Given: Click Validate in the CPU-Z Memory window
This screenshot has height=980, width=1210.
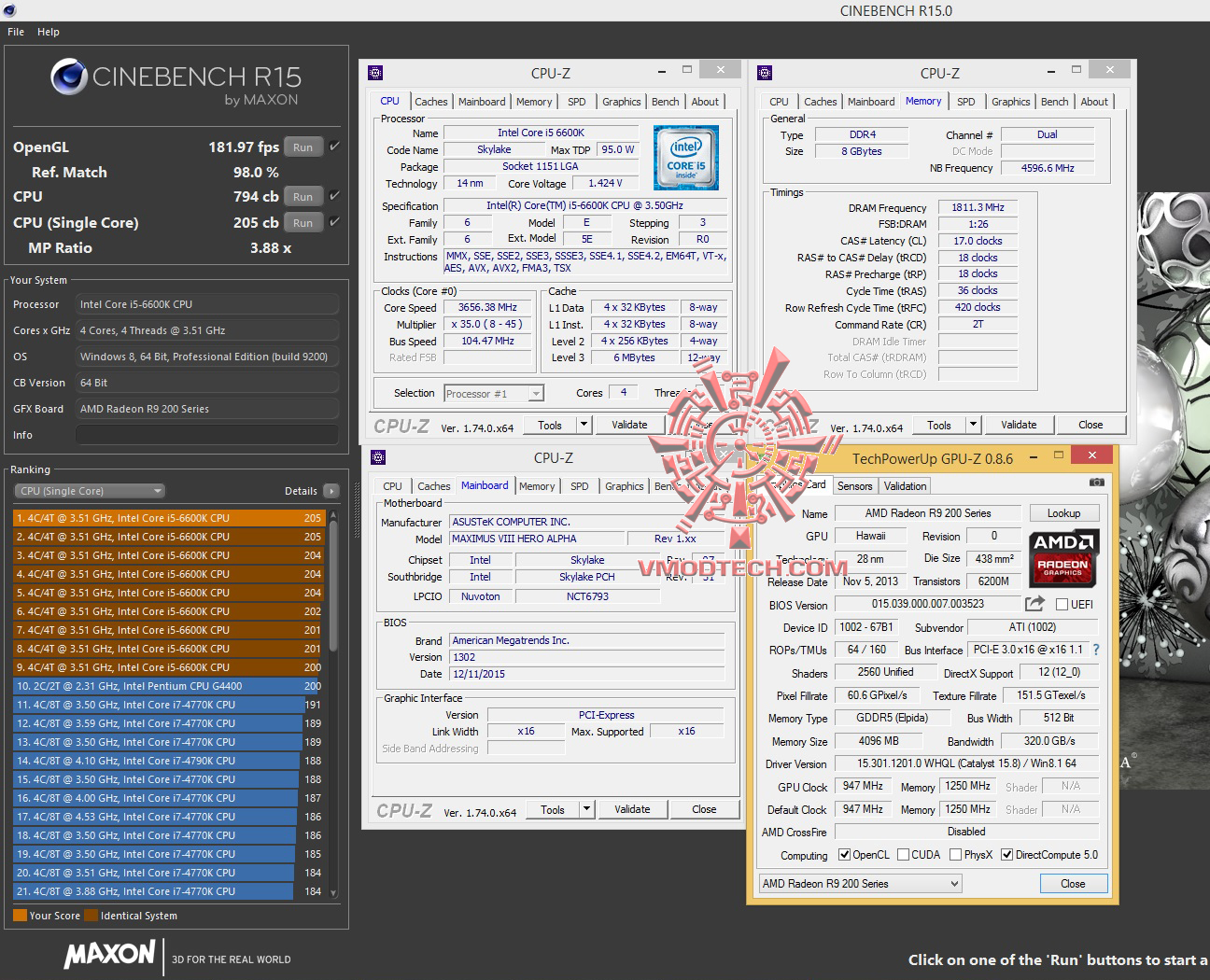Looking at the screenshot, I should (x=1019, y=425).
